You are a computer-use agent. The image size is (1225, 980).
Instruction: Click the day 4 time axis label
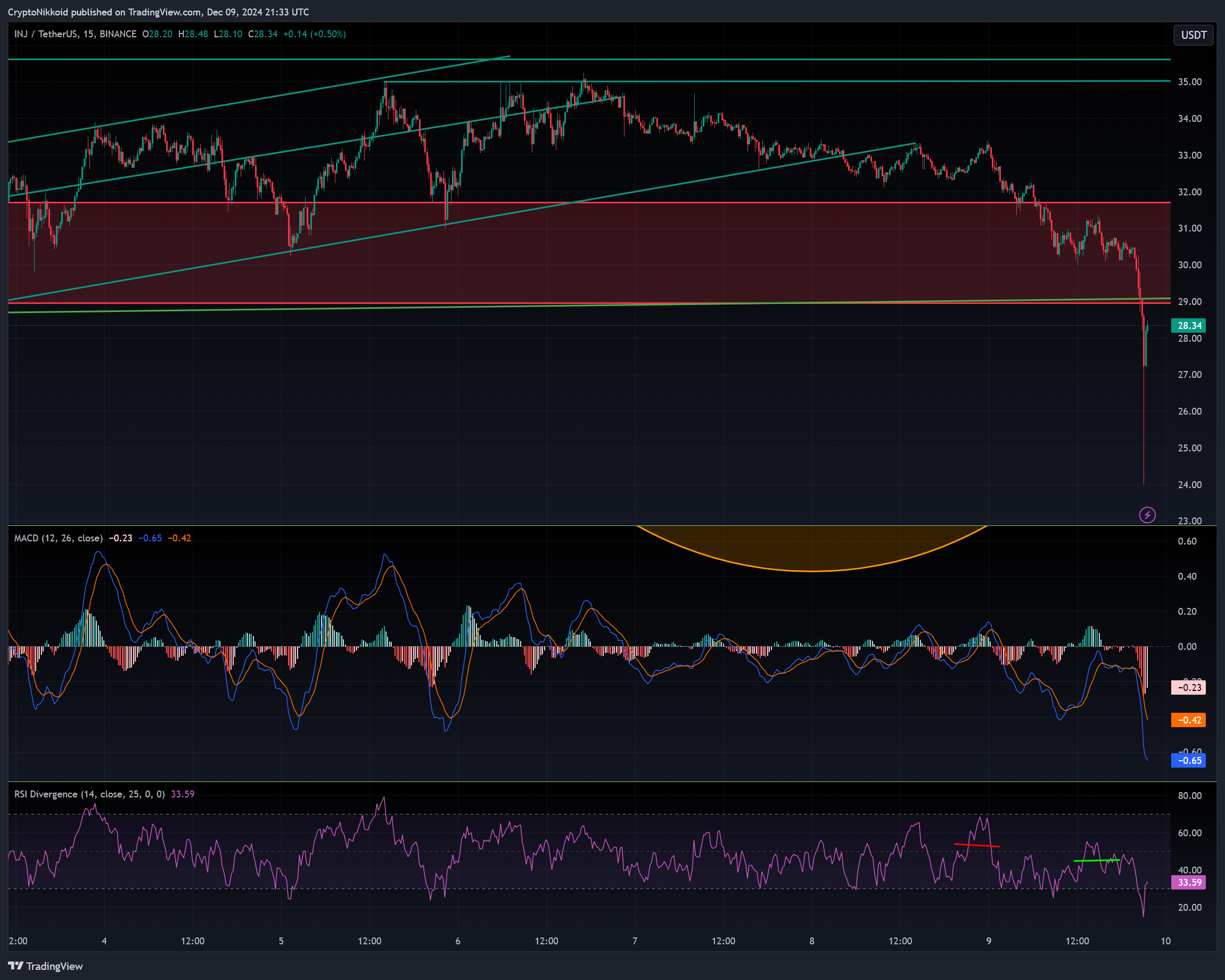pyautogui.click(x=104, y=941)
